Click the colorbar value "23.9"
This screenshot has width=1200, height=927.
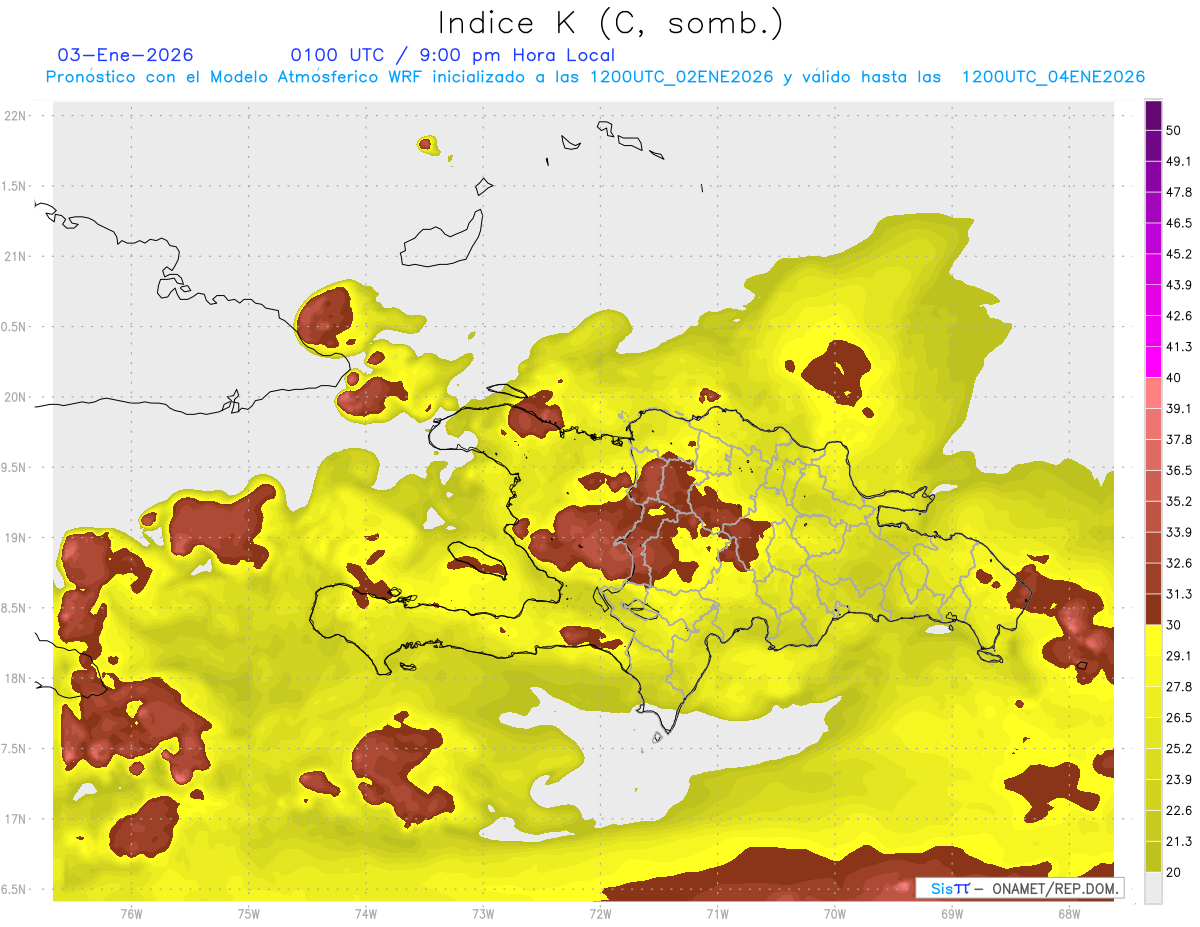pyautogui.click(x=1179, y=780)
